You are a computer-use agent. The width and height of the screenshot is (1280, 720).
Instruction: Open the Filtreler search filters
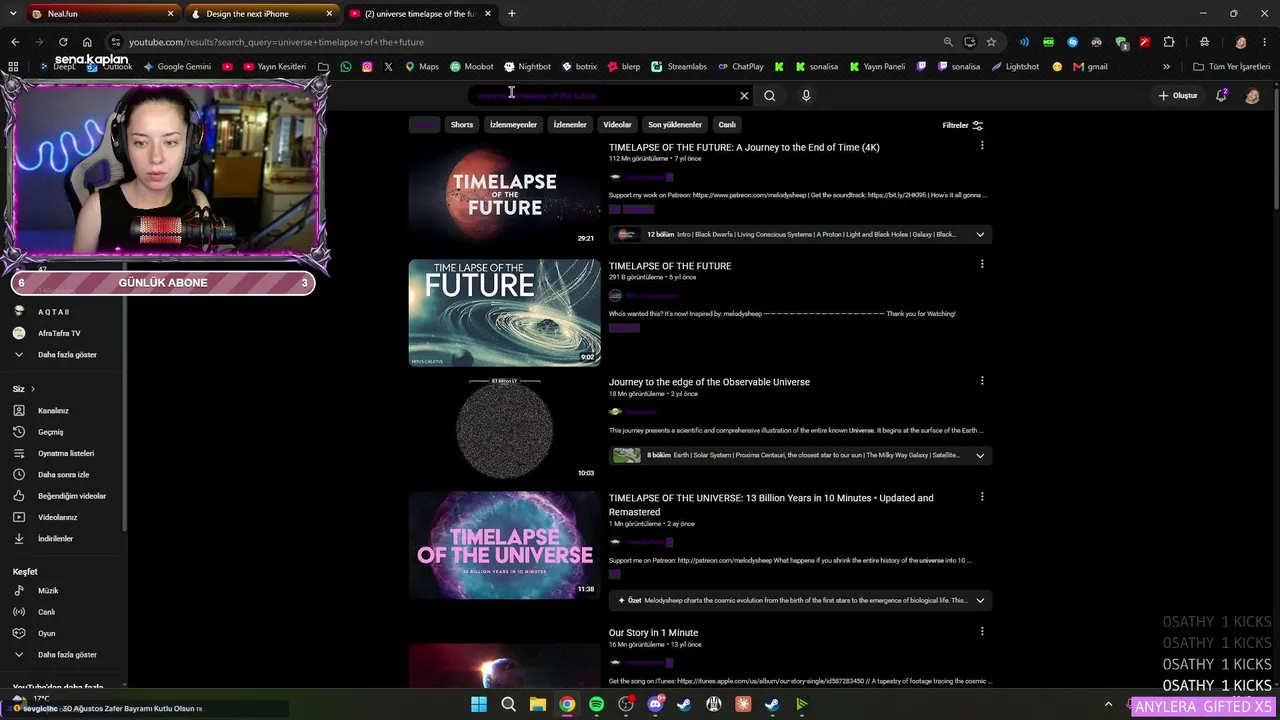tap(963, 125)
